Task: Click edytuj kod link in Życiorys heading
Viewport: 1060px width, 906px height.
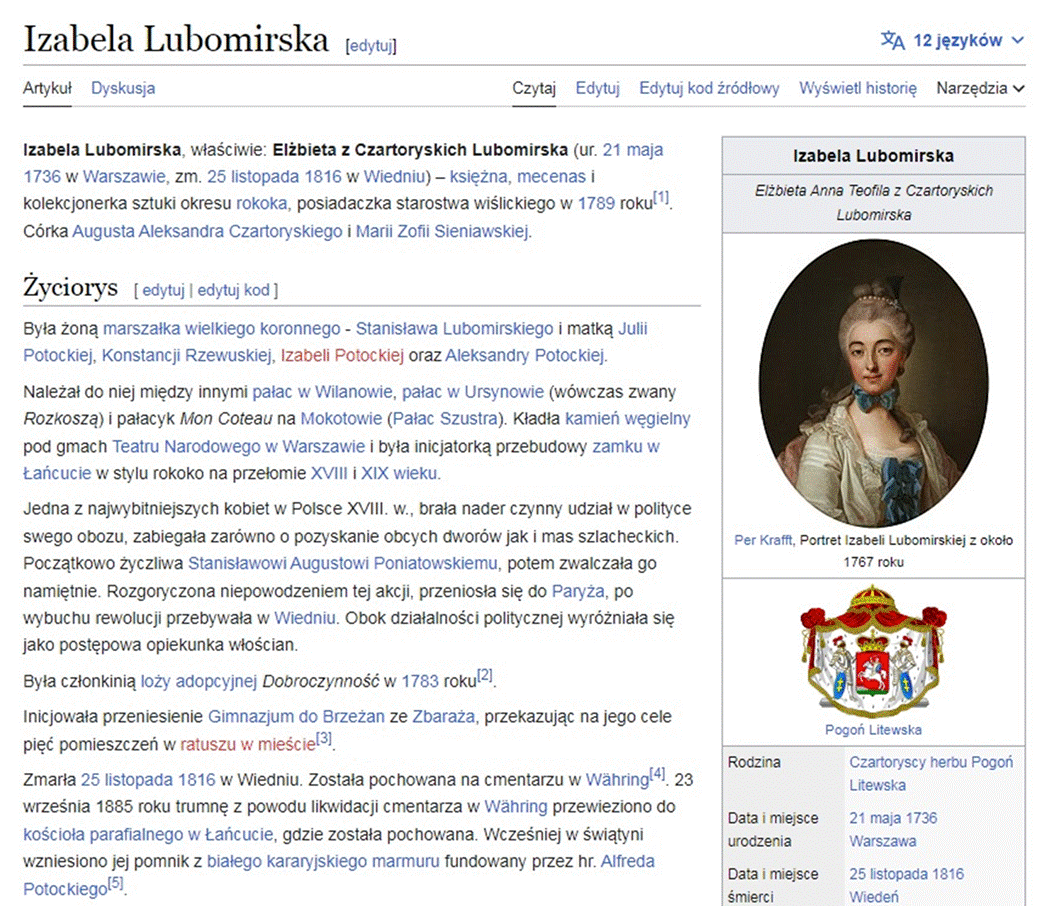Action: (233, 290)
